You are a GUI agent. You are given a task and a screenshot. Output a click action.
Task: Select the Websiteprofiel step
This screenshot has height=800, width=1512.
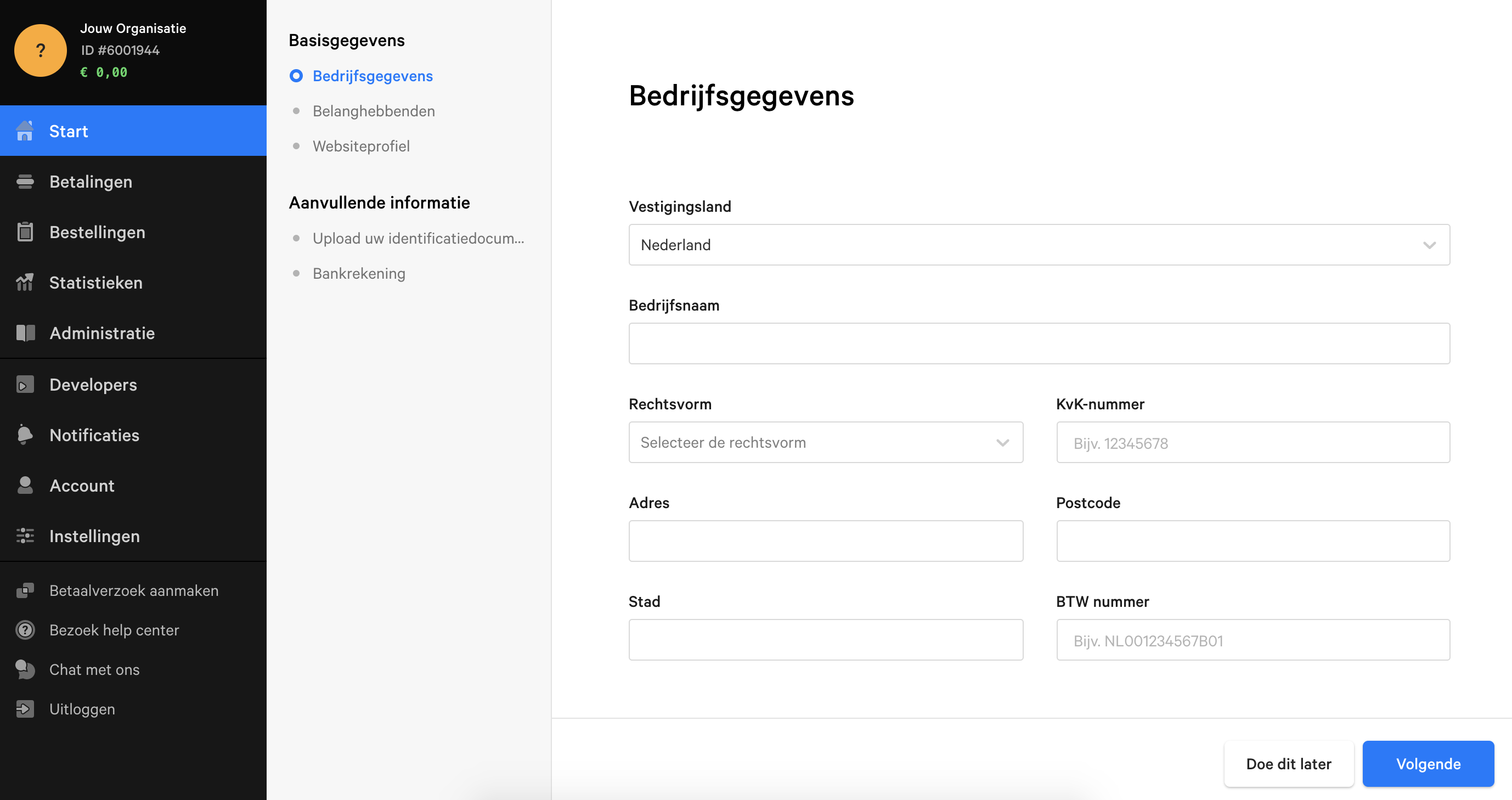(361, 146)
